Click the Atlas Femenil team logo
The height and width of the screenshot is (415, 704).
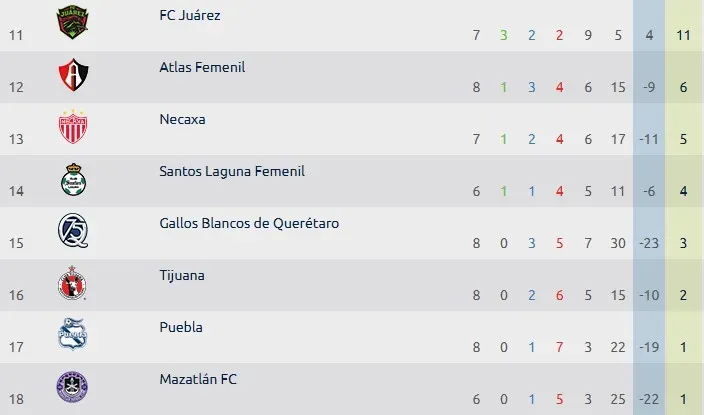pyautogui.click(x=73, y=75)
